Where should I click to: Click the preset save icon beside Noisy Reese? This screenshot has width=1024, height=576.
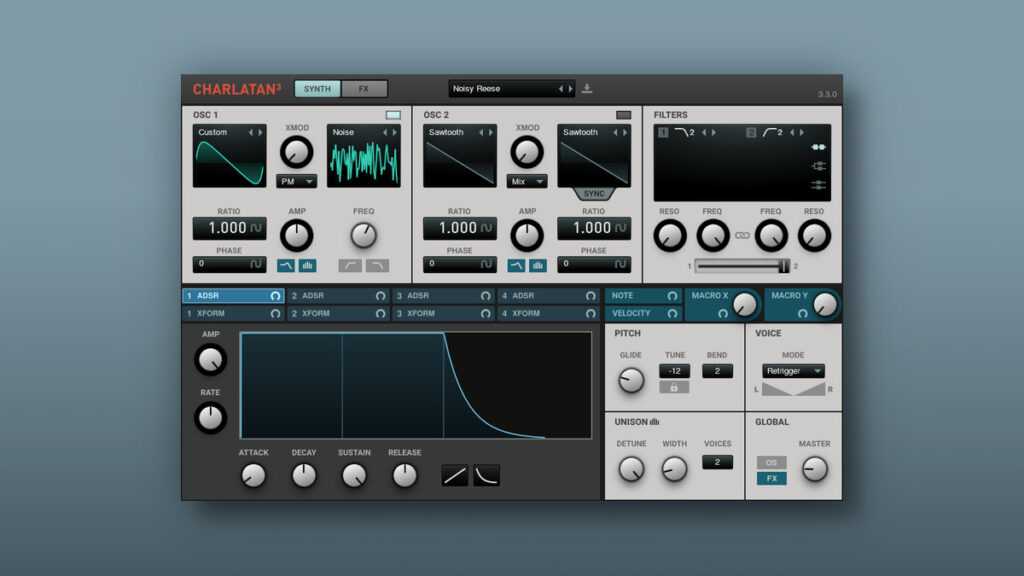[588, 89]
